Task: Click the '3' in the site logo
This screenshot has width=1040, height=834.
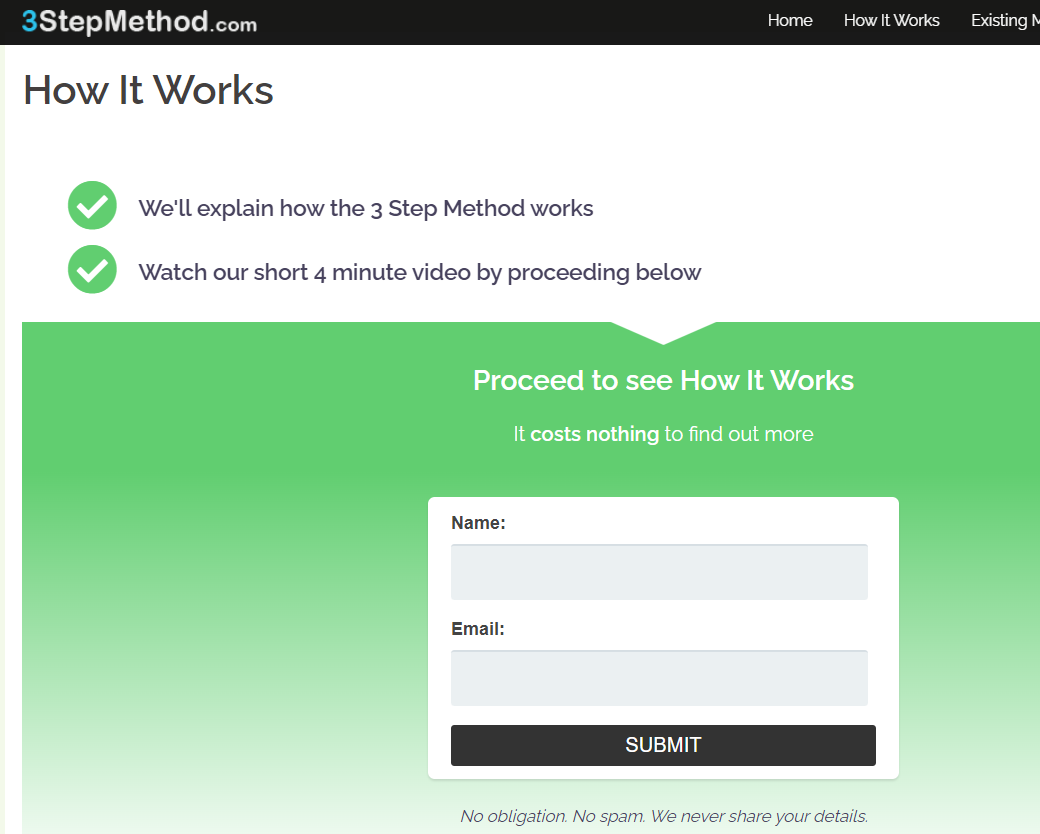Action: click(x=32, y=21)
